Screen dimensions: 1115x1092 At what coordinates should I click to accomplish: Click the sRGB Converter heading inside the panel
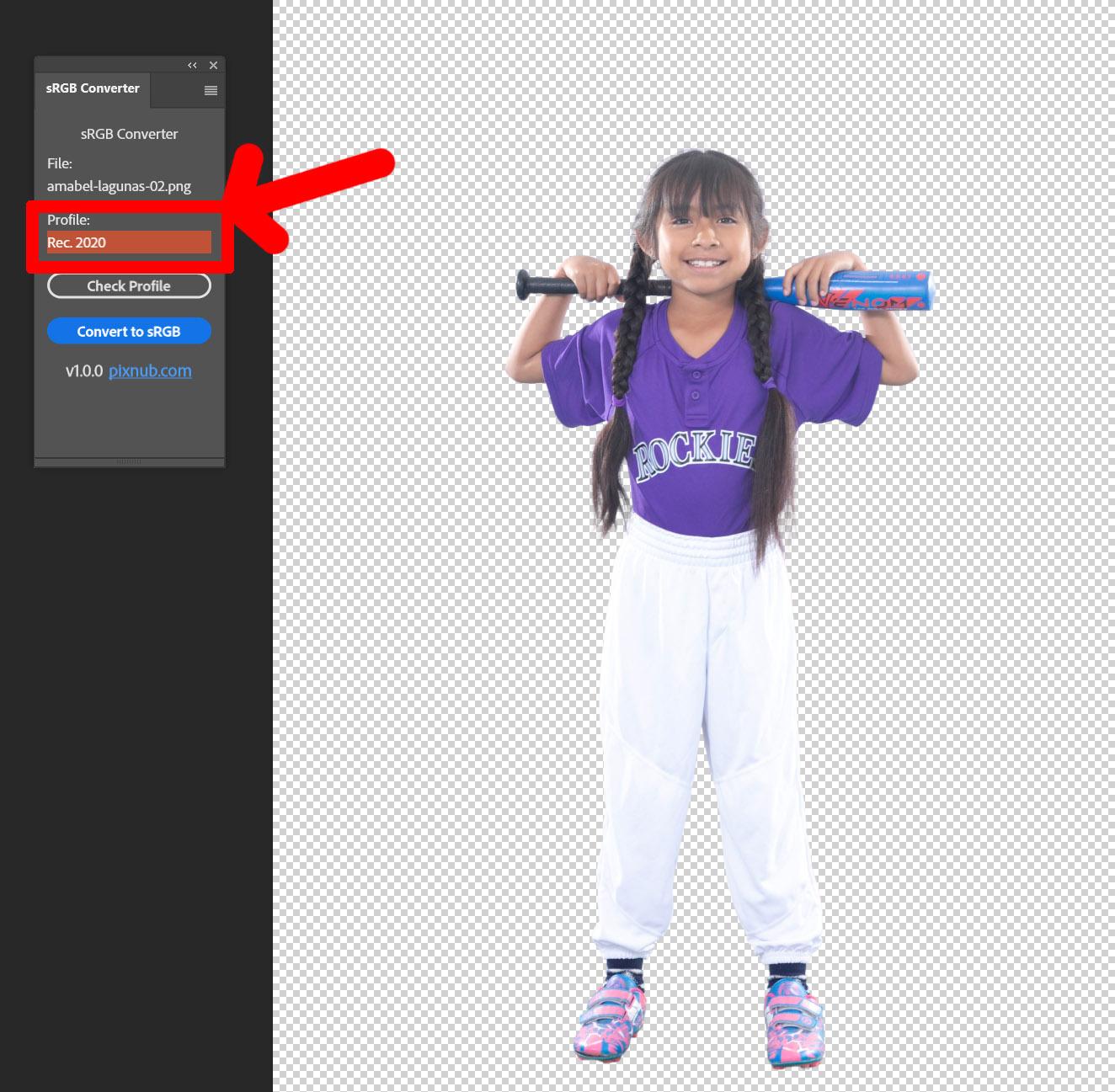click(129, 134)
